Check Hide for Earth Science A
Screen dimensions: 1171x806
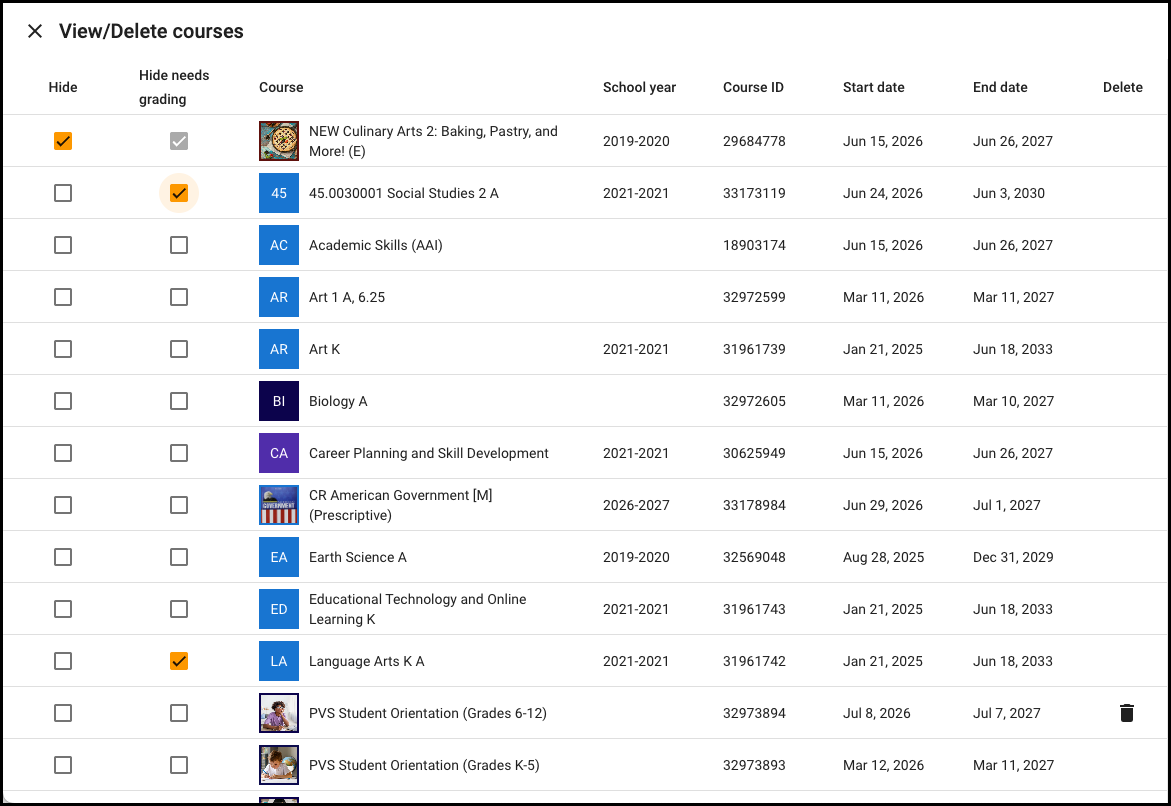pos(63,557)
